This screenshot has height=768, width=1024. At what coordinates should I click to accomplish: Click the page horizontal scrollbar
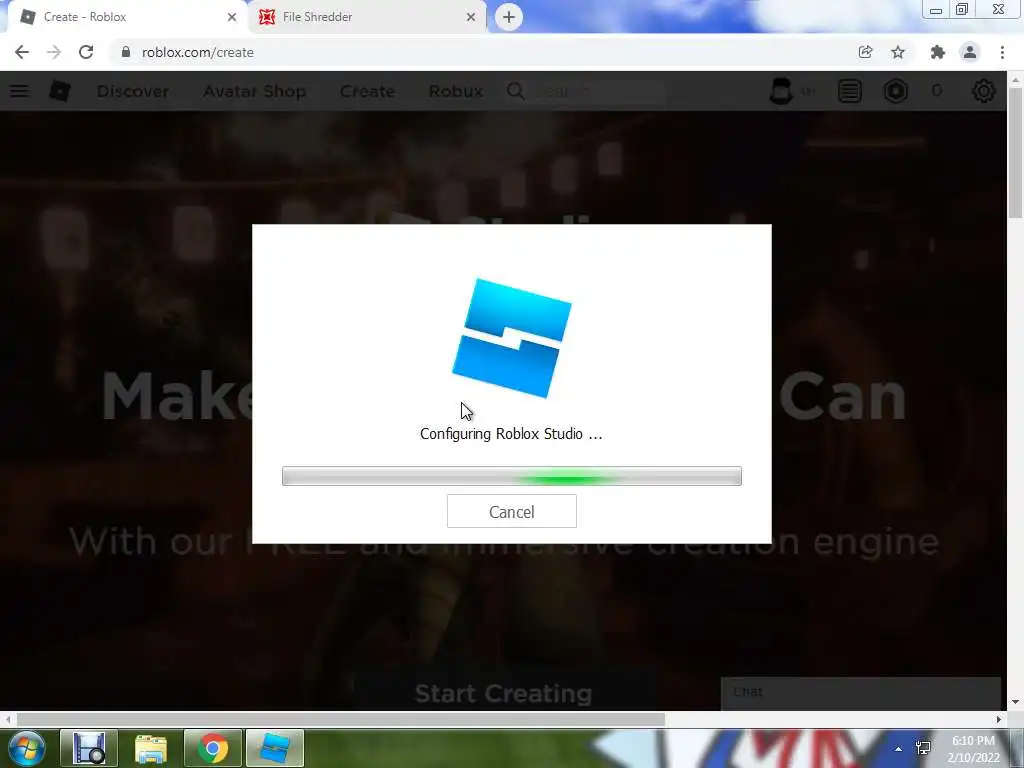[x=340, y=719]
